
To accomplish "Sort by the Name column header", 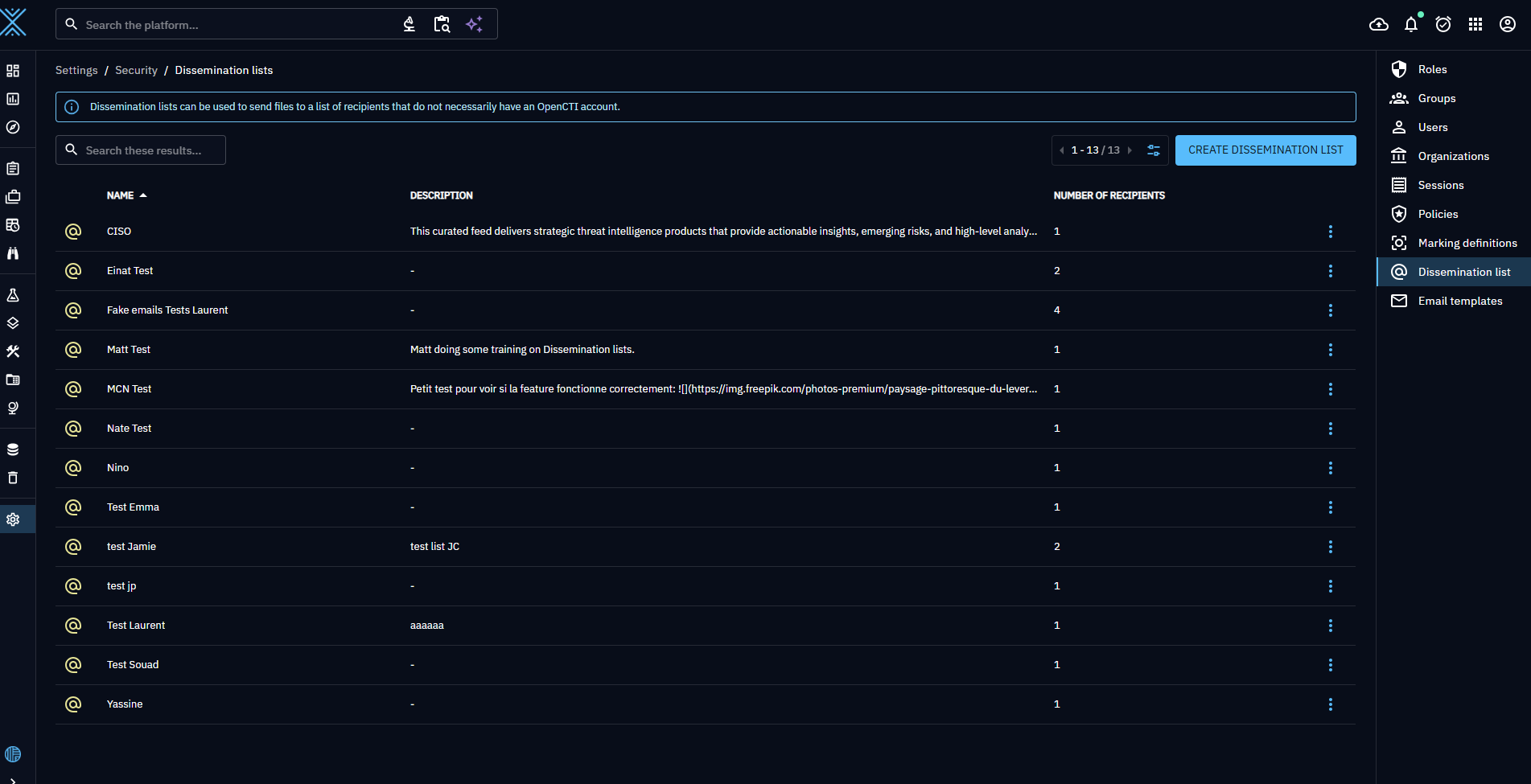I will [x=121, y=195].
